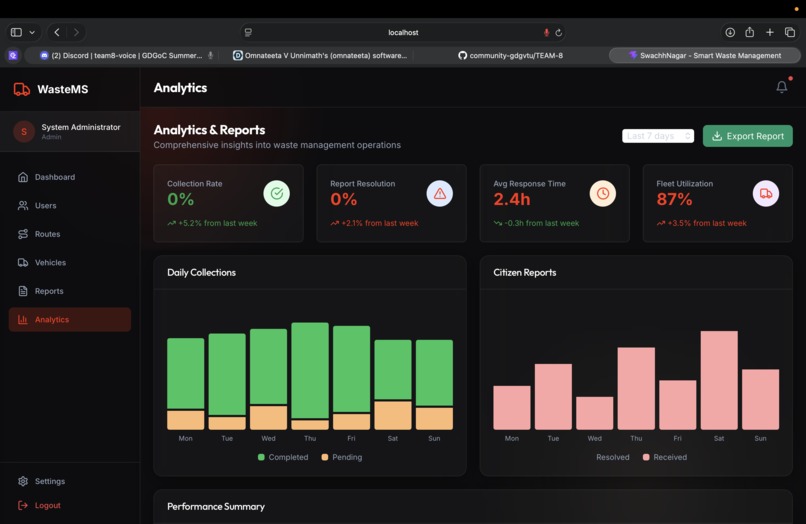Image resolution: width=806 pixels, height=524 pixels.
Task: Click the mic icon on the Discord tab
Action: point(210,56)
